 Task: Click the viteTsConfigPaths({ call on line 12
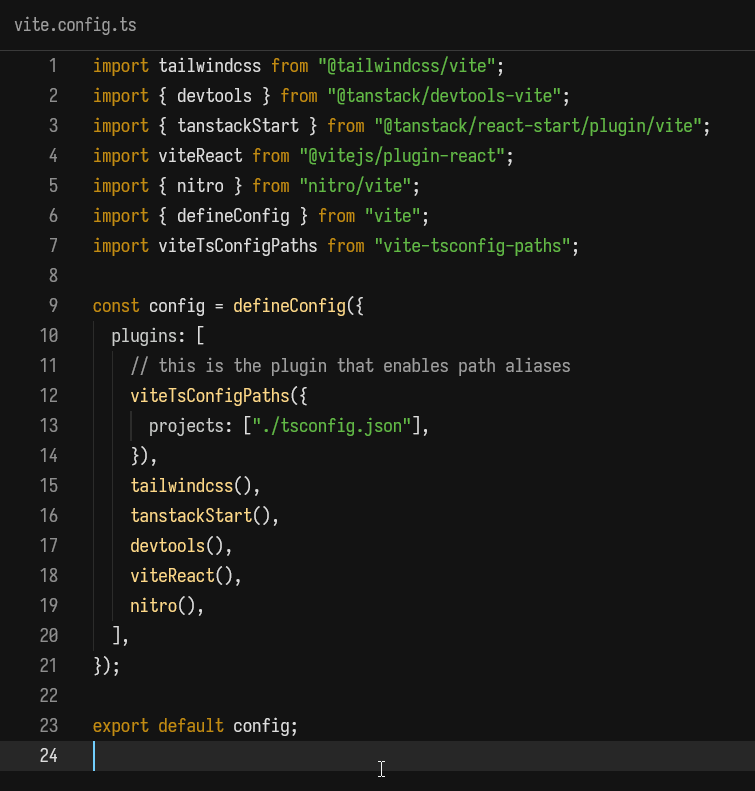coord(219,396)
